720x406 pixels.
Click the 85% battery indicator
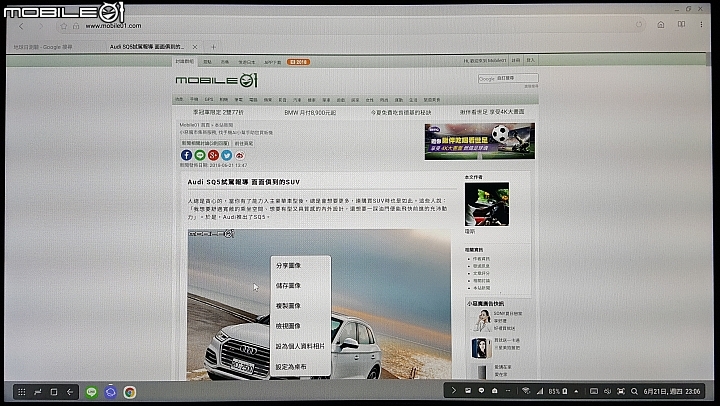558,391
